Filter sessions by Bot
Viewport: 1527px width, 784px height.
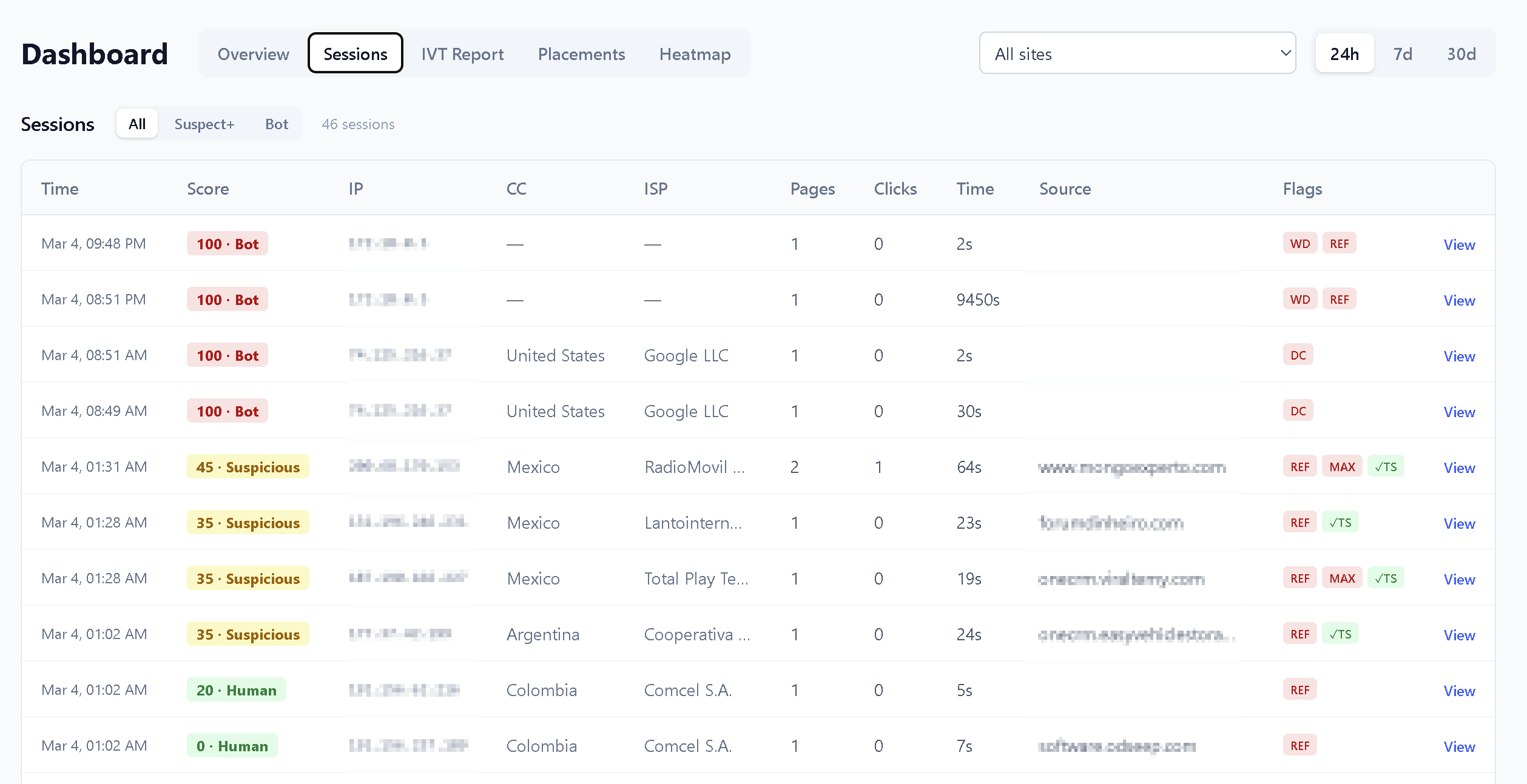tap(277, 124)
